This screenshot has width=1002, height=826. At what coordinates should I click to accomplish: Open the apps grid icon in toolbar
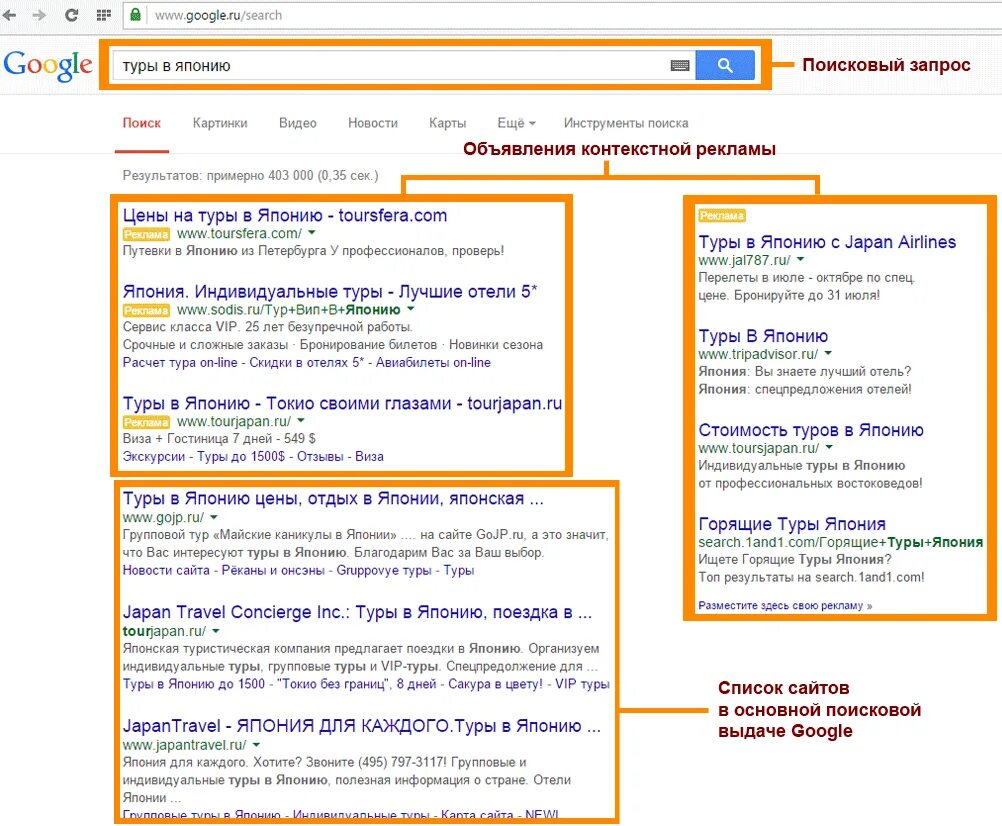[x=104, y=15]
